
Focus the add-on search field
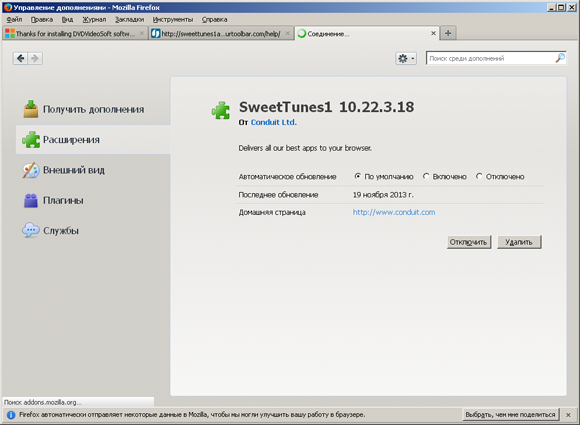coord(490,58)
